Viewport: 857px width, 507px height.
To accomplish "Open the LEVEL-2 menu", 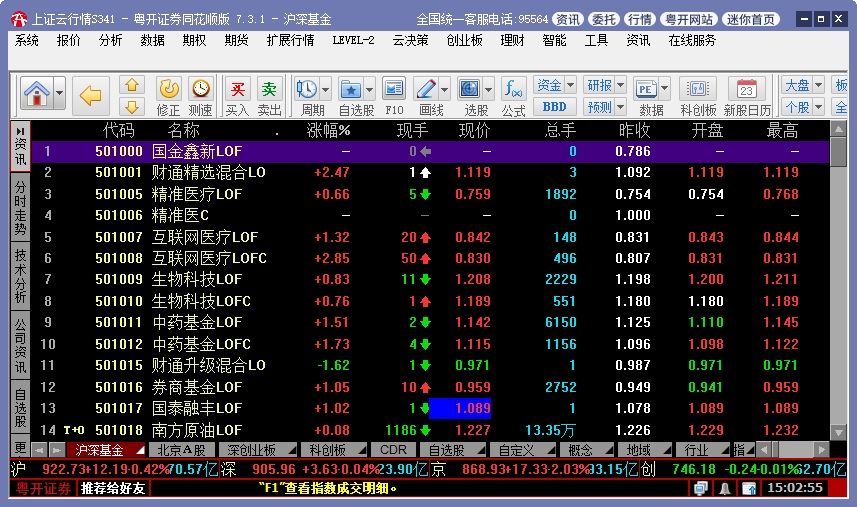I will [x=353, y=40].
